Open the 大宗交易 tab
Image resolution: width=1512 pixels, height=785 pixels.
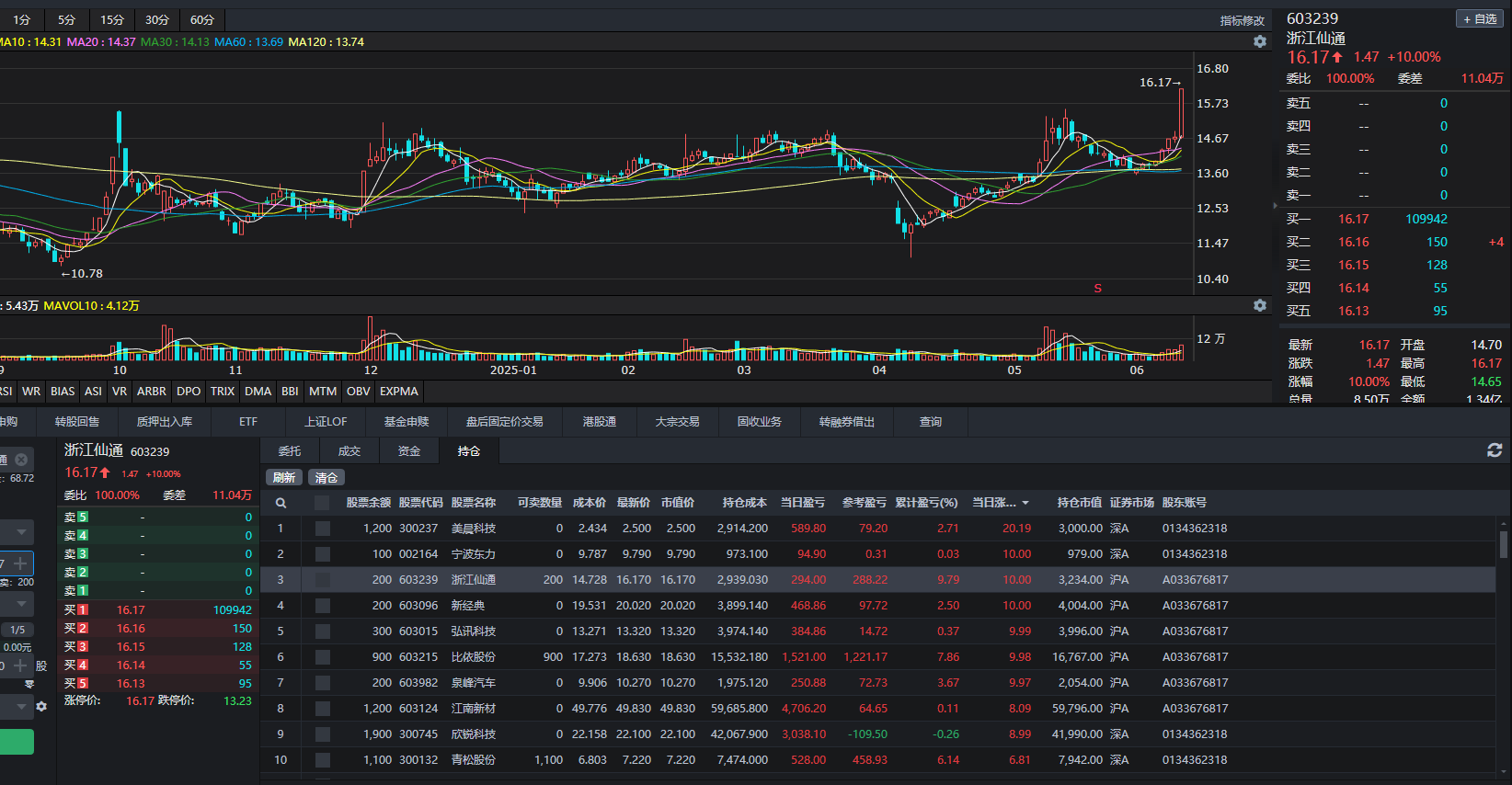[x=678, y=422]
